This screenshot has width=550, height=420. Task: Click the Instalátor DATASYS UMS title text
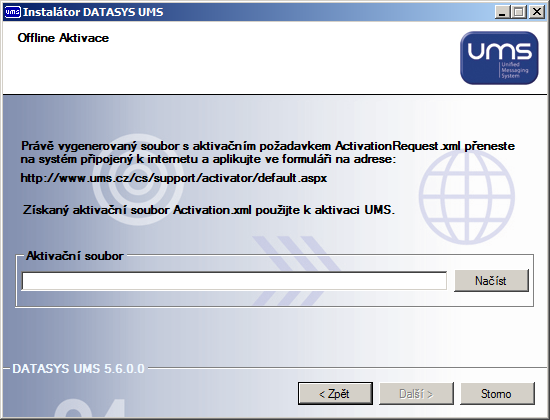pos(93,12)
